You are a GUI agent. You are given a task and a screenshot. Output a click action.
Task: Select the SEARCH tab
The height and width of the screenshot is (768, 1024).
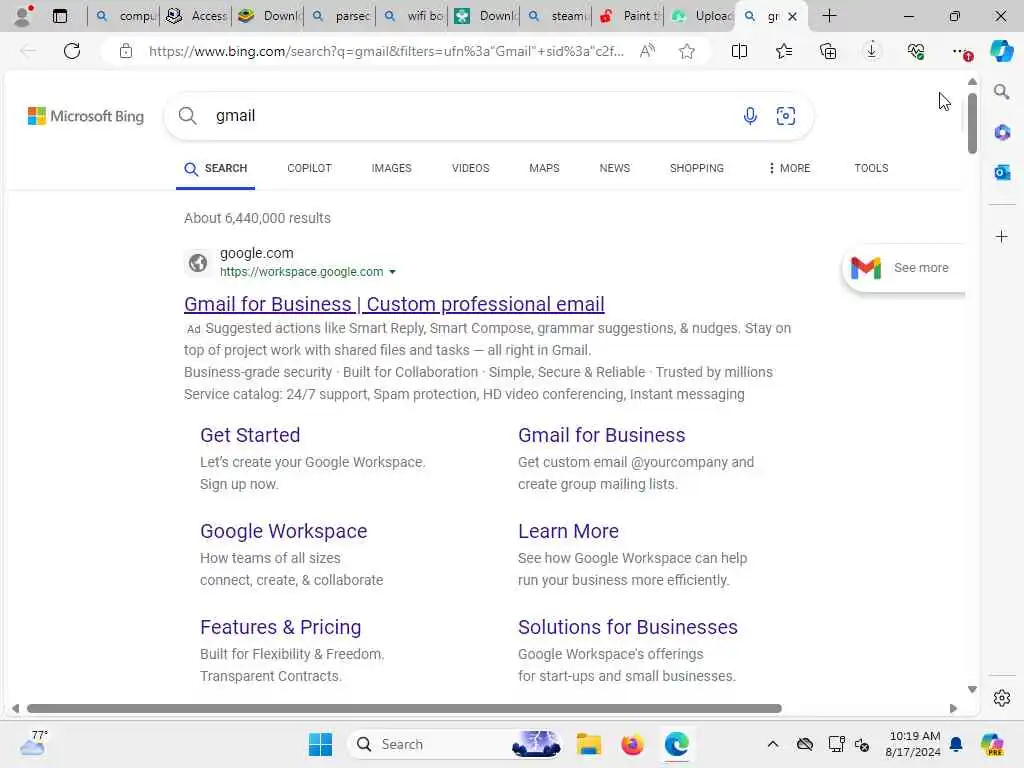point(216,168)
